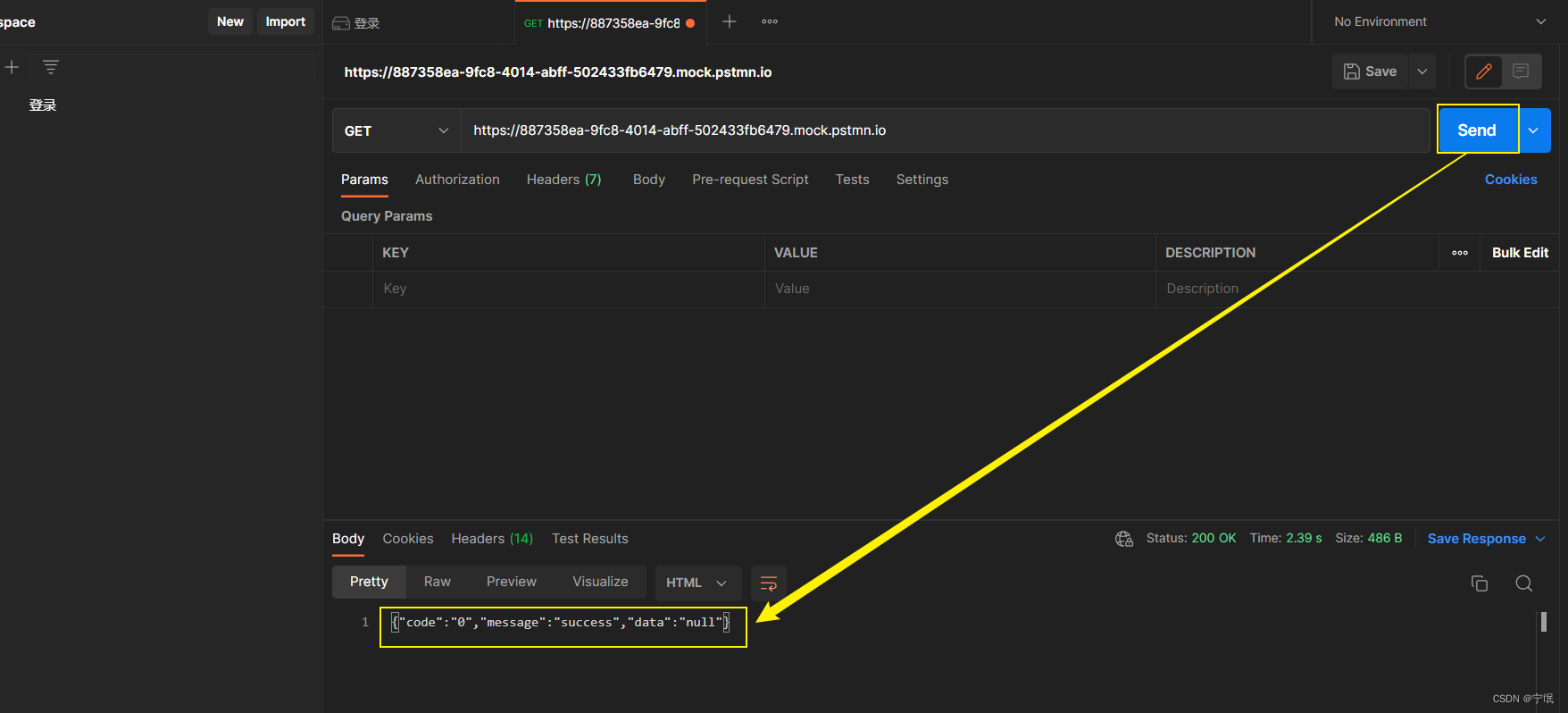Viewport: 1568px width, 713px height.
Task: Click the sidebar plus to create collection
Action: click(x=12, y=67)
